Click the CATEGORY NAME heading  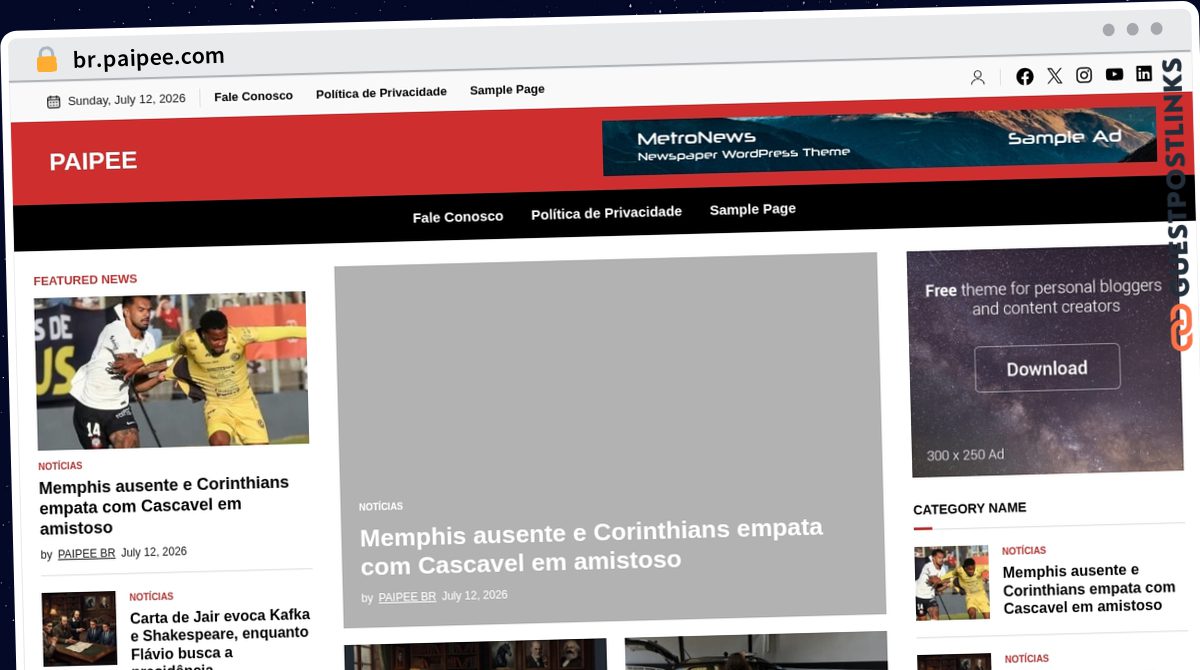pyautogui.click(x=970, y=509)
